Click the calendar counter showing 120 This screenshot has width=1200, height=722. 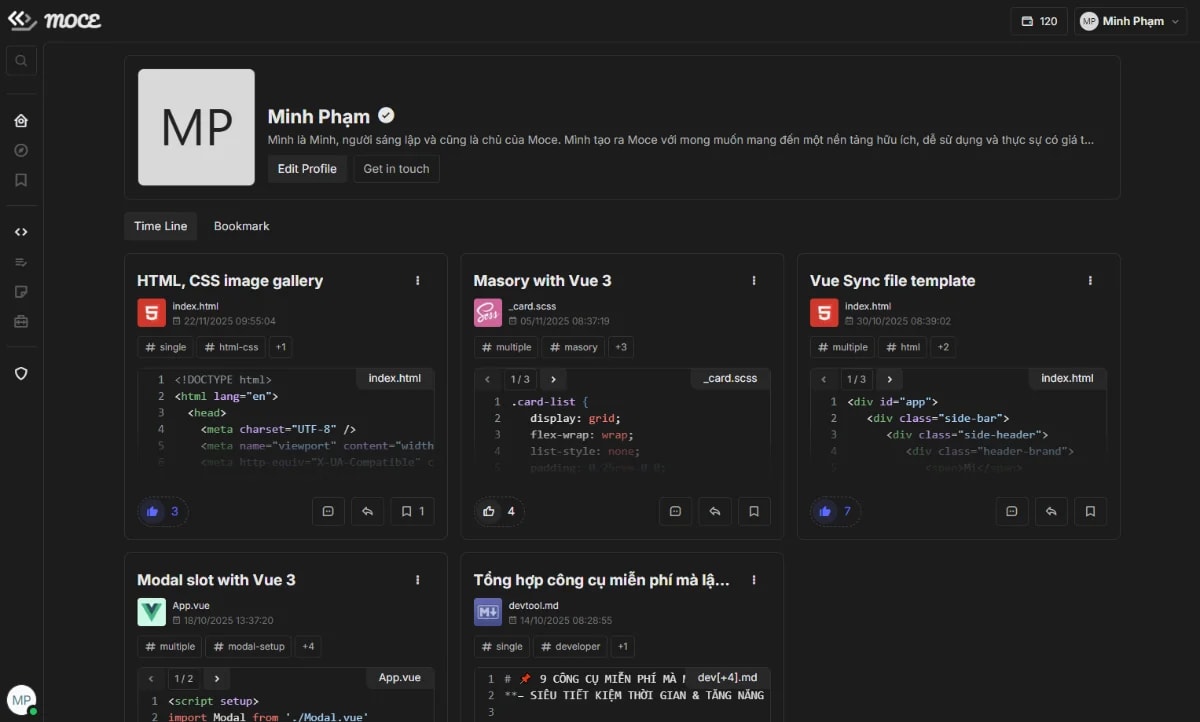[x=1039, y=20]
